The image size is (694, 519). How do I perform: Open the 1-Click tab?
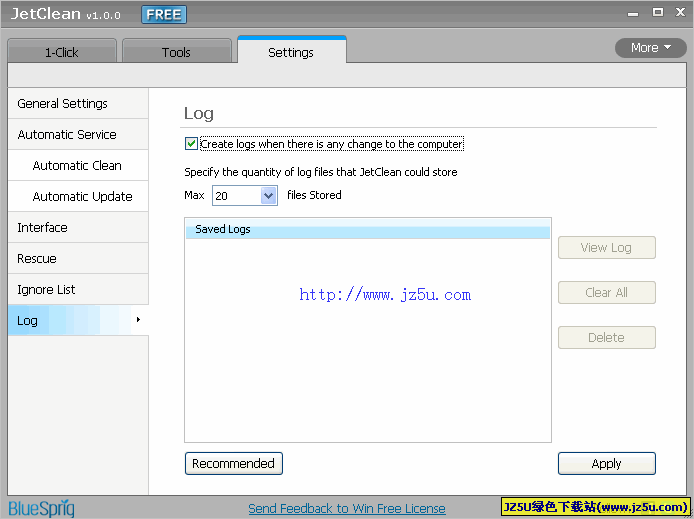62,51
